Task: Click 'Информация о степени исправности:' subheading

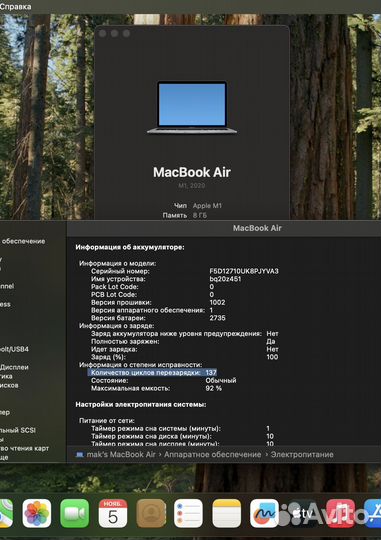Action: click(141, 365)
